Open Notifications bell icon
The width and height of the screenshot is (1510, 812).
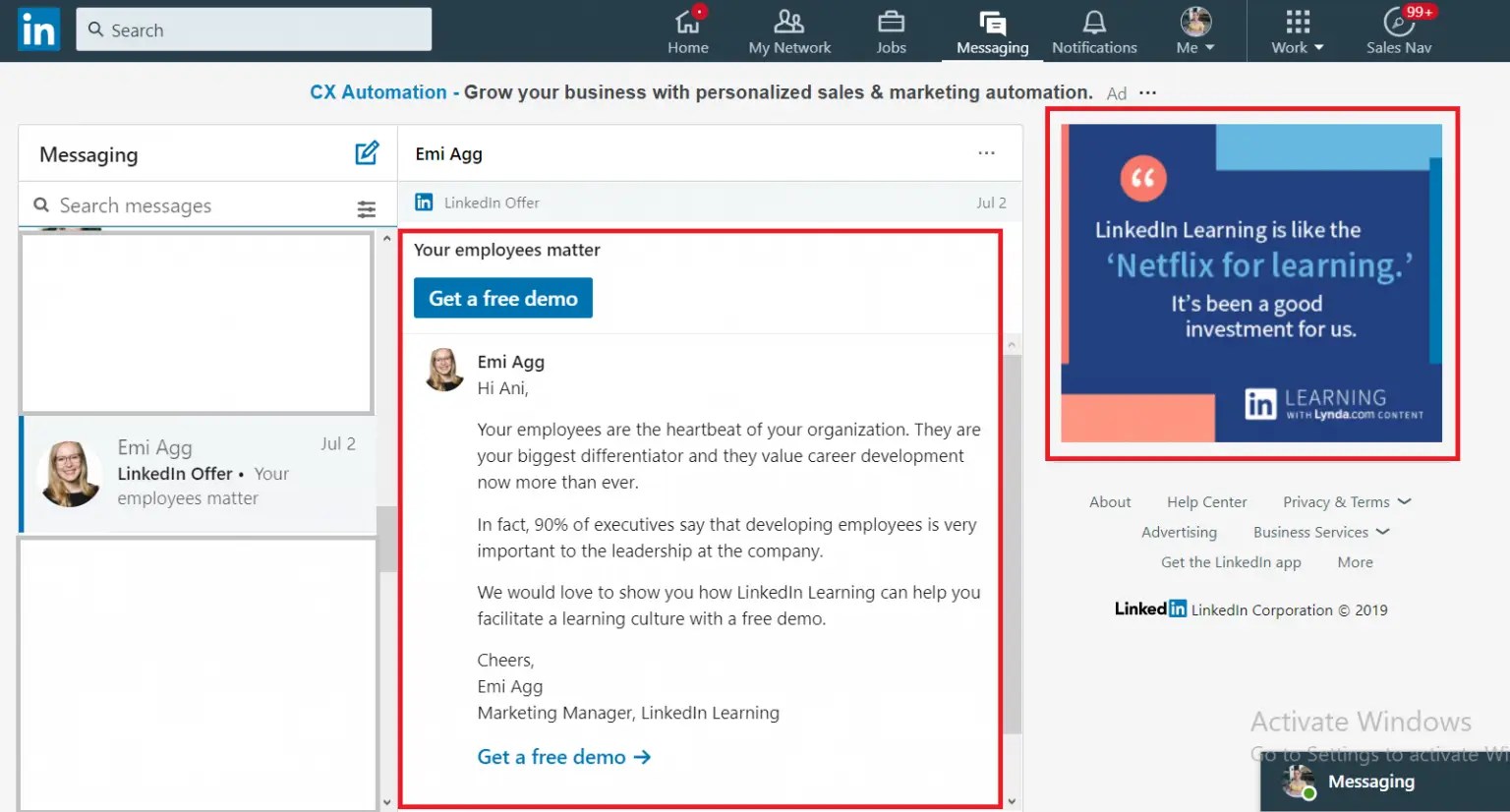(1094, 24)
